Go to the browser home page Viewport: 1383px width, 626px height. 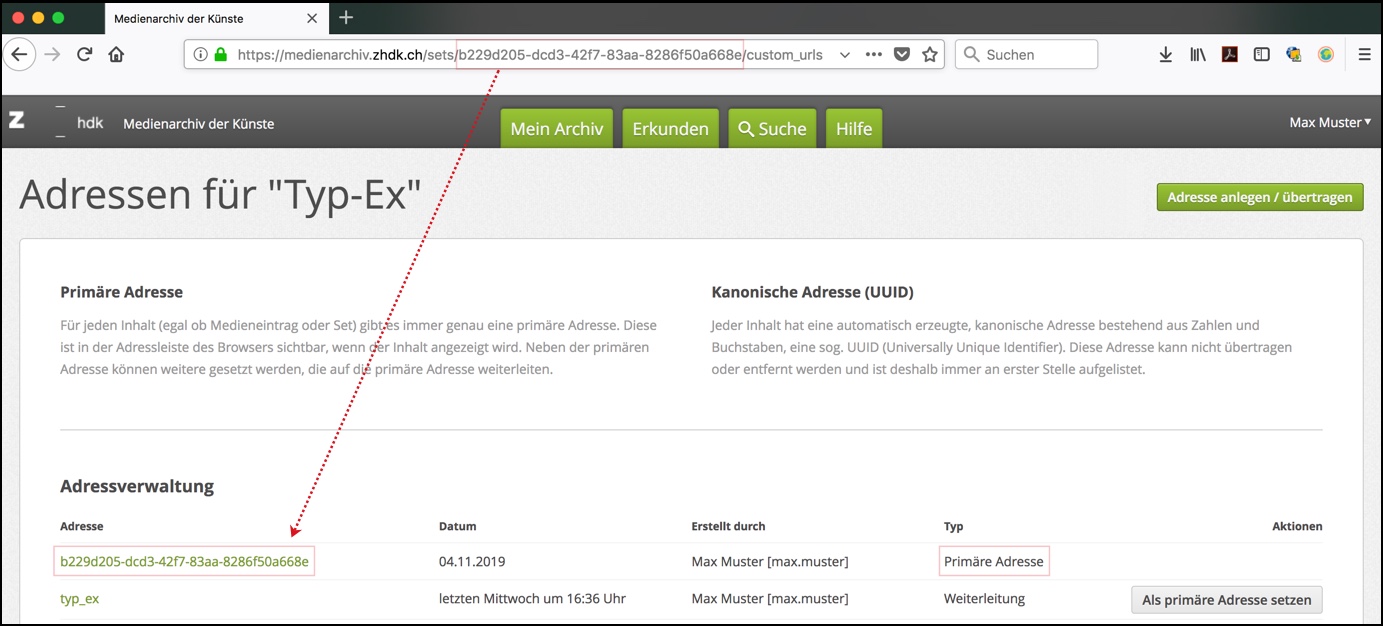click(116, 55)
